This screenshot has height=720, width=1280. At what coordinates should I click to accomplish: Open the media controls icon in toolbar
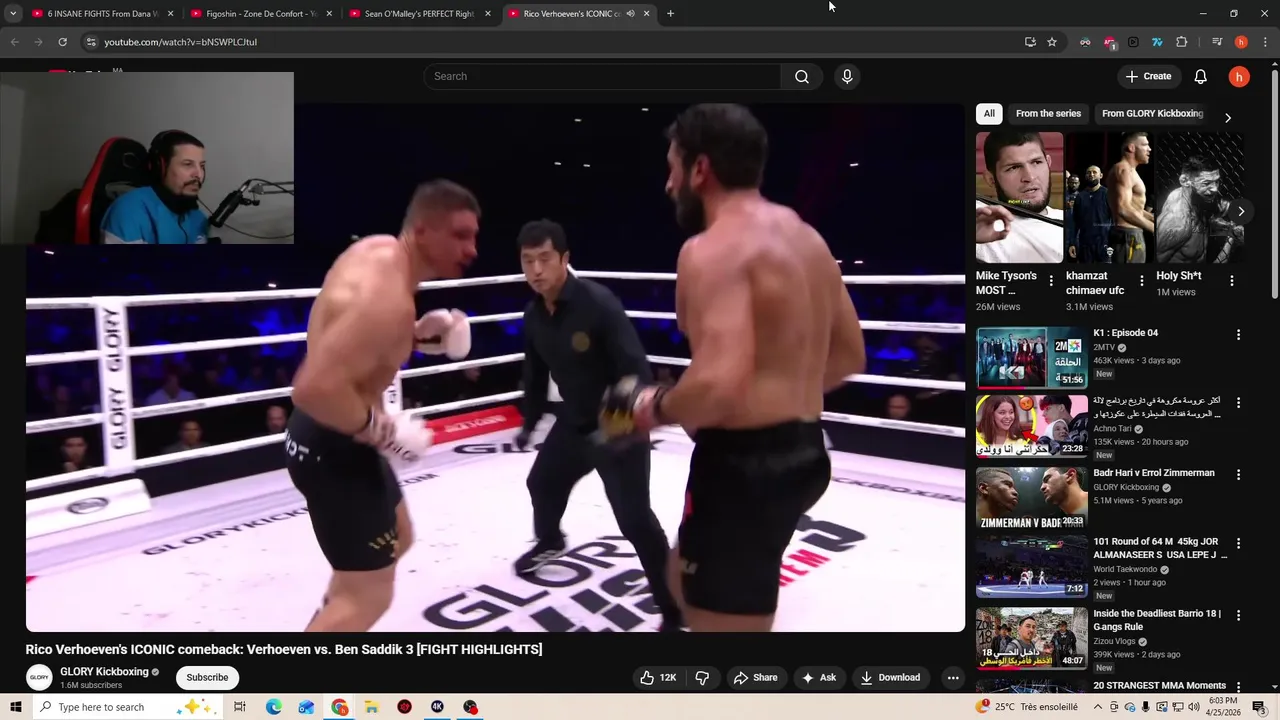click(1217, 42)
